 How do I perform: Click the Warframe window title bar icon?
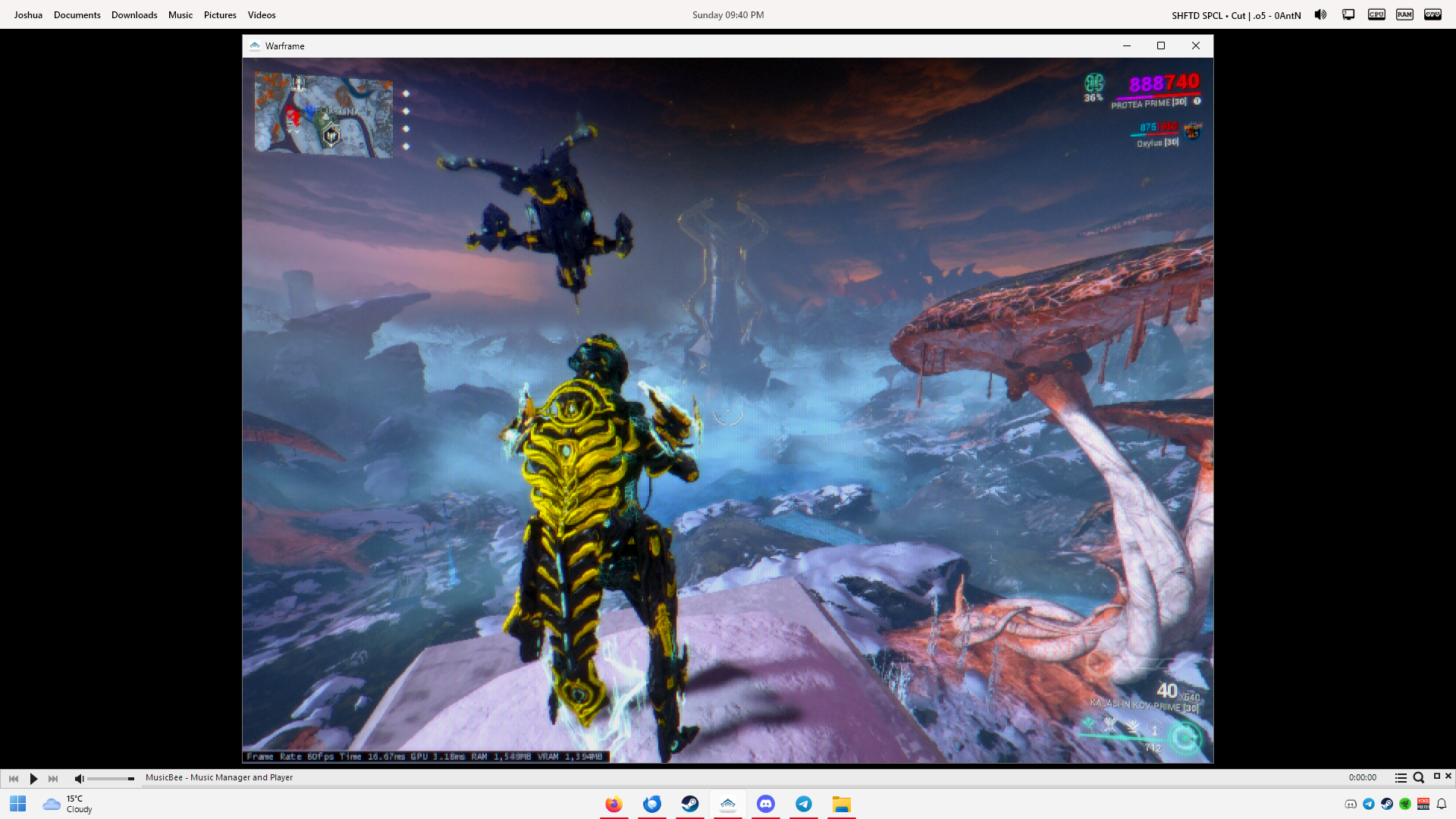tap(255, 46)
